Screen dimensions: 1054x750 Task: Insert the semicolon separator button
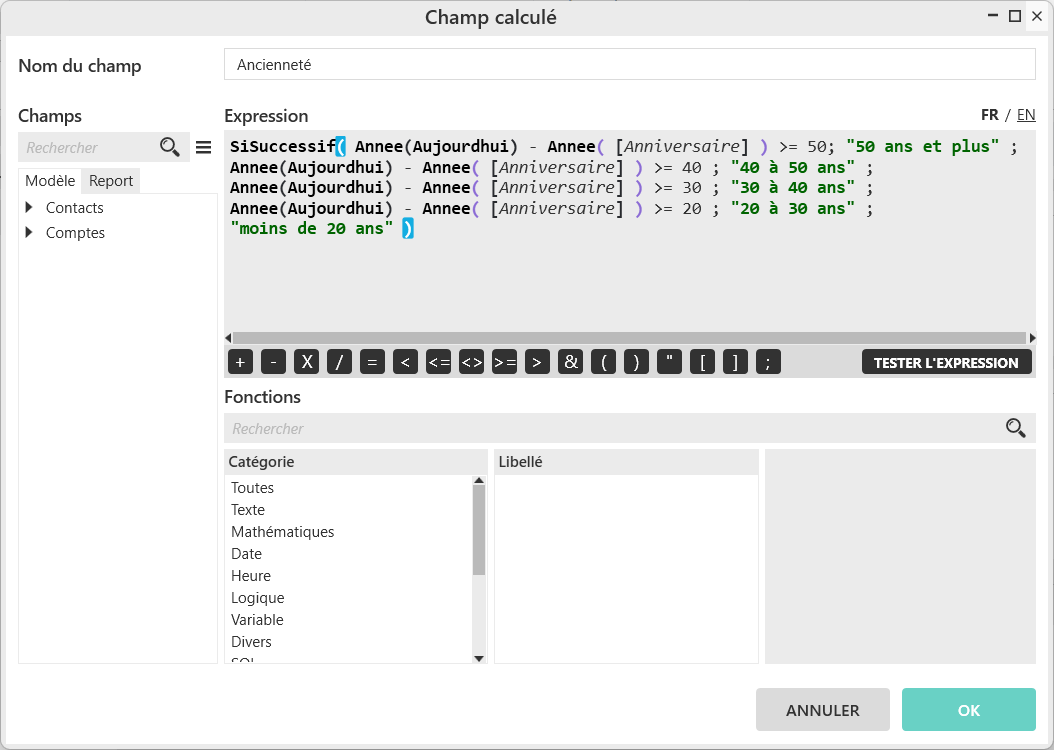click(768, 362)
